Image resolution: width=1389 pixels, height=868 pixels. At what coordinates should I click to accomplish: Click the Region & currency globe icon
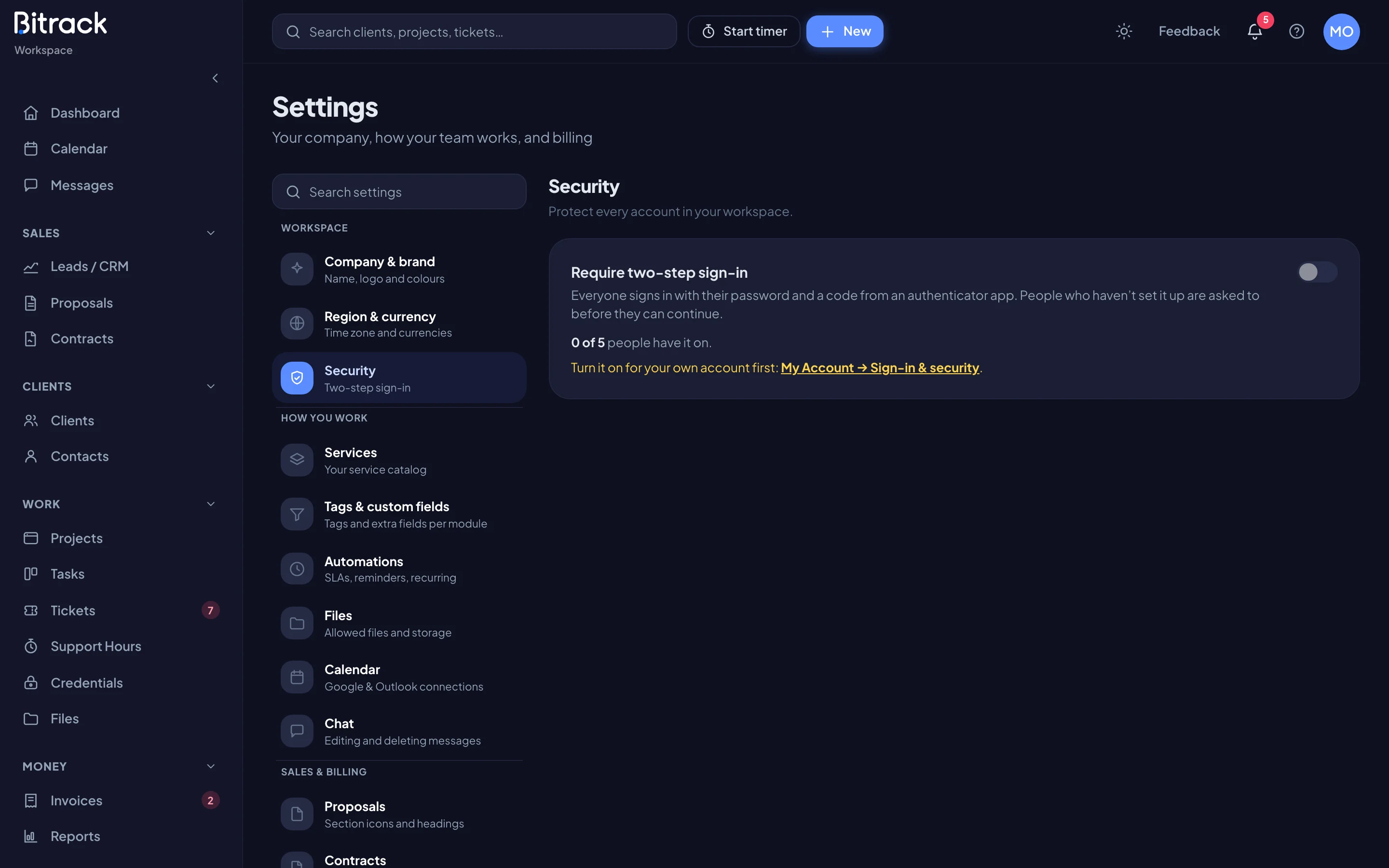click(297, 323)
